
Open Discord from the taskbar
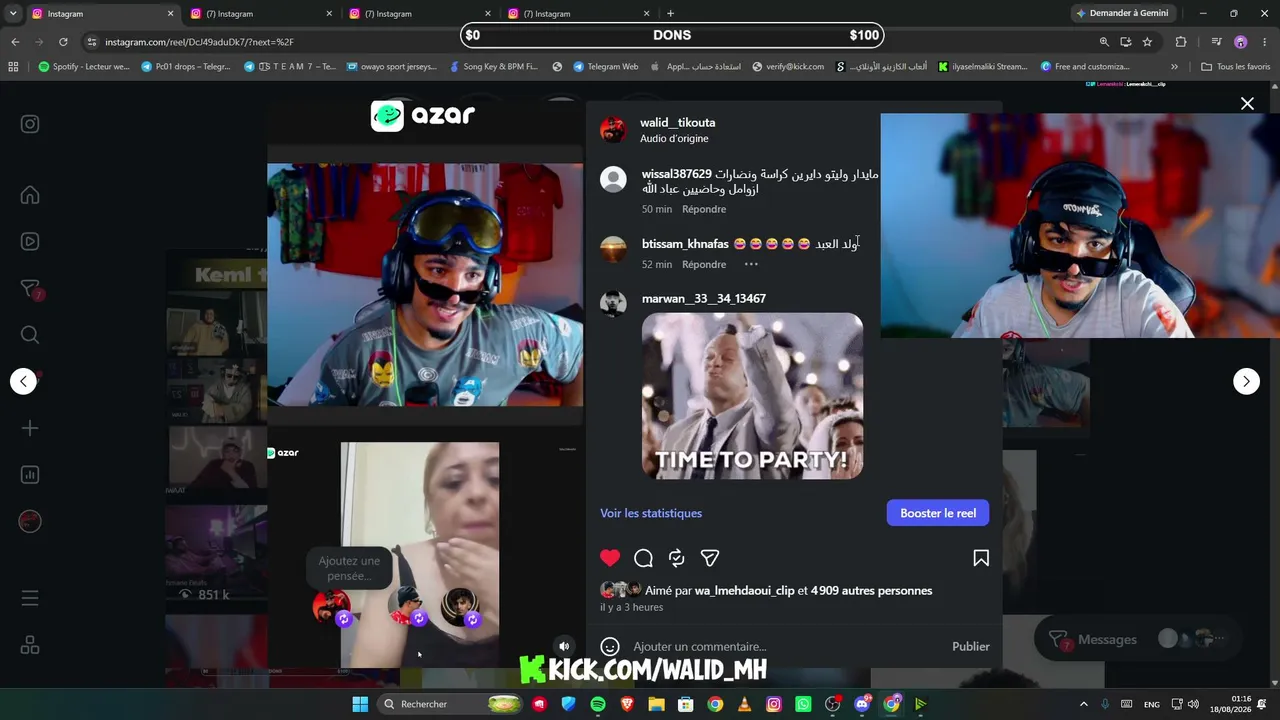coord(862,704)
